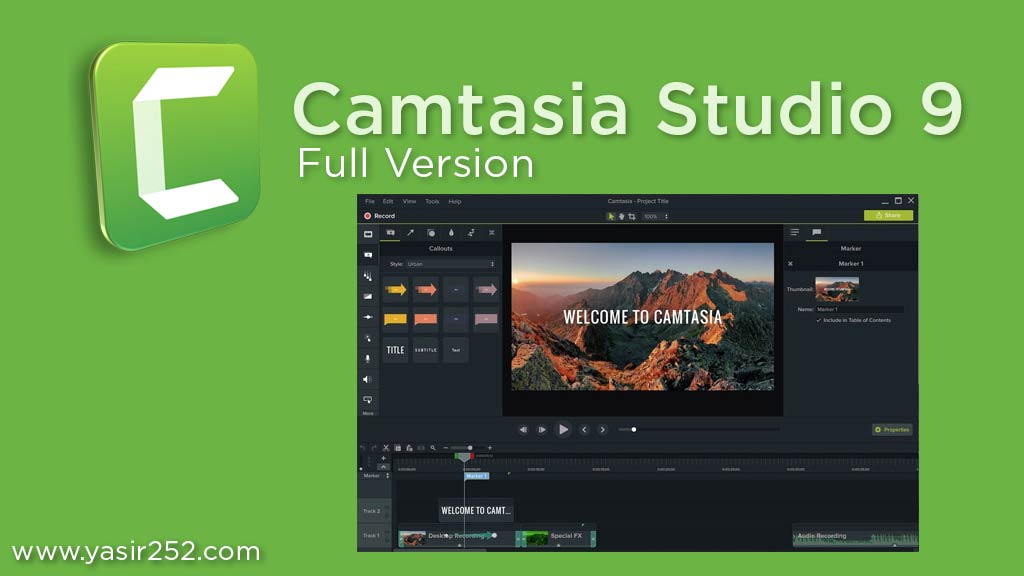Screen dimensions: 1024x576
Task: Select Marker 1 on the timeline
Action: pyautogui.click(x=477, y=476)
